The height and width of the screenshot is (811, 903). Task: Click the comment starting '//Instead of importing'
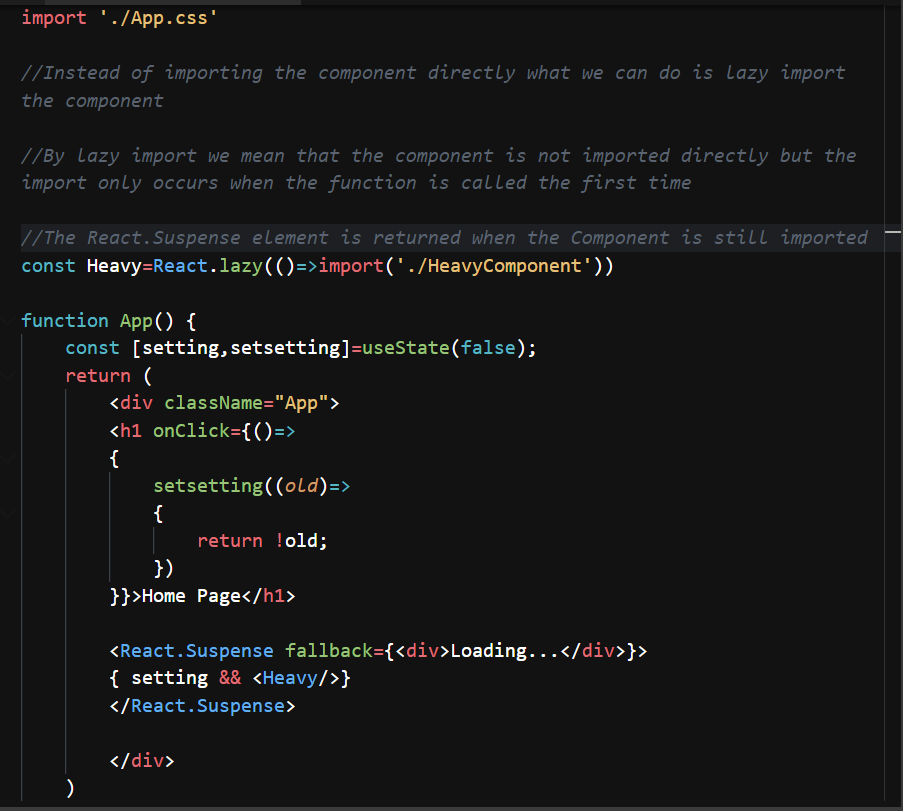coord(433,86)
